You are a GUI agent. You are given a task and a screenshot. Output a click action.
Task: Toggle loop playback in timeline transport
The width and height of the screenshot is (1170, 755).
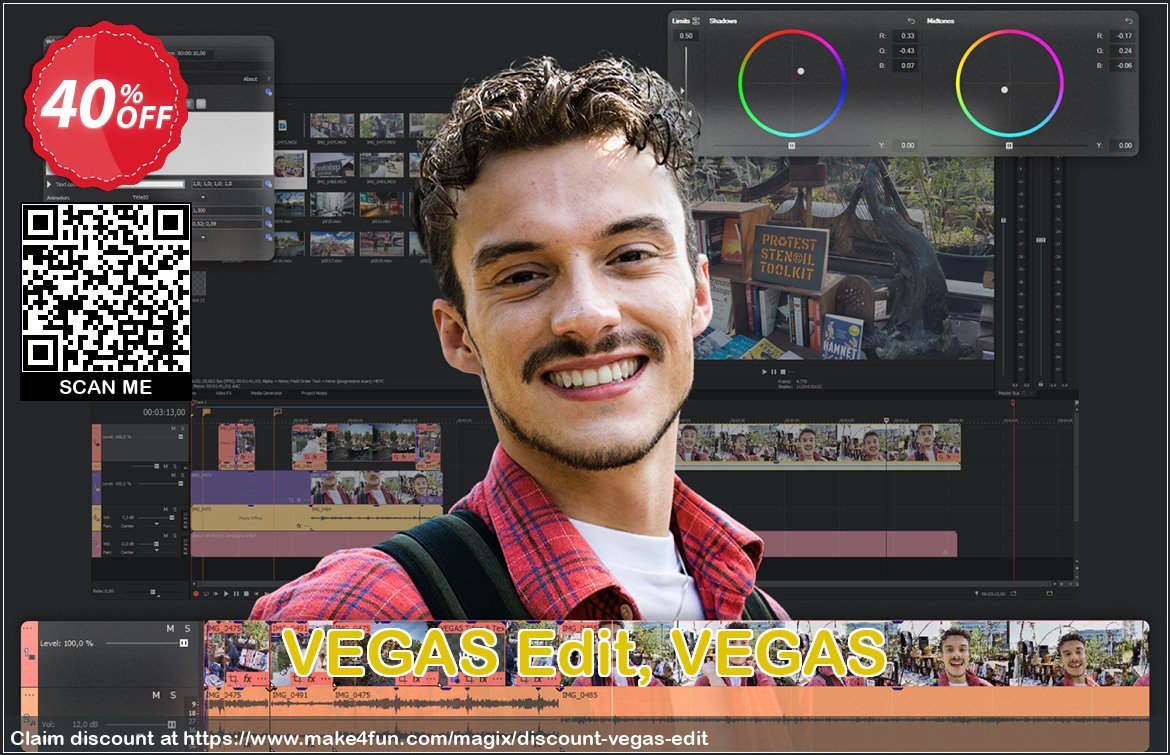(206, 594)
